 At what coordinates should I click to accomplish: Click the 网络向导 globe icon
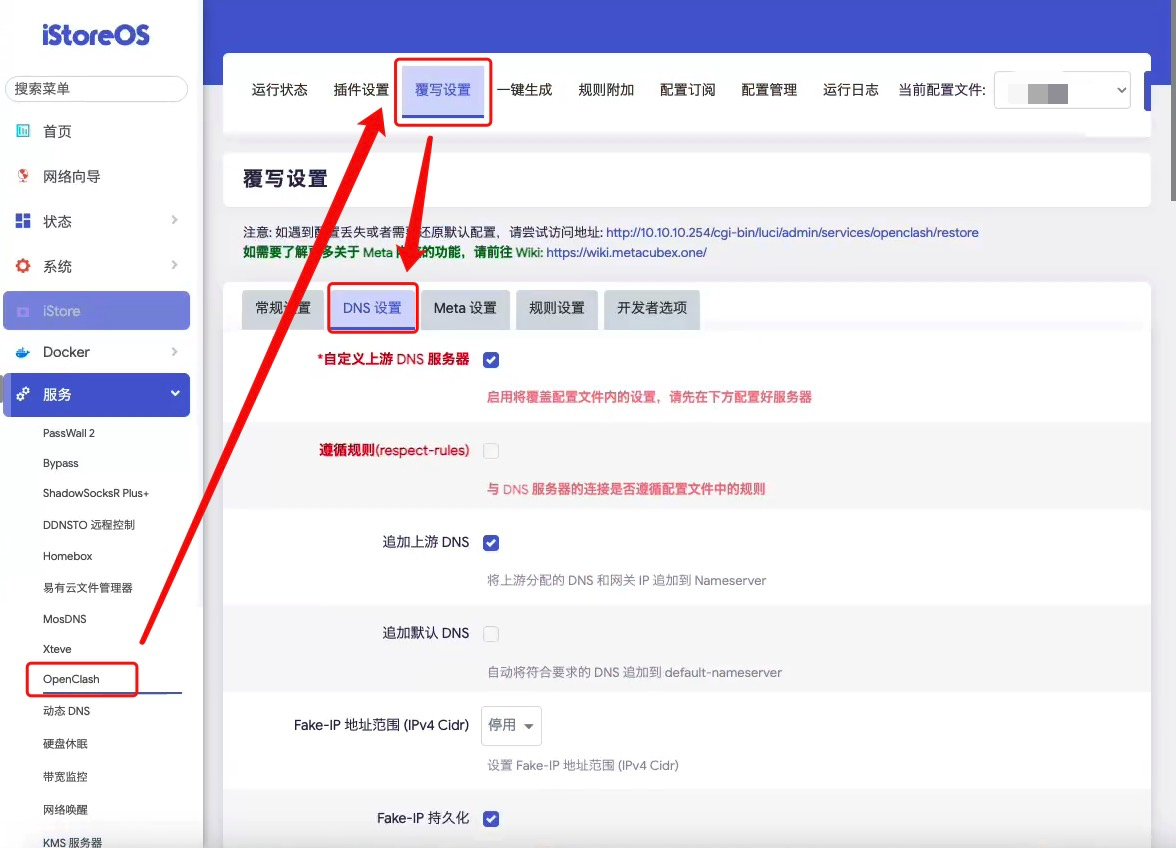[23, 176]
